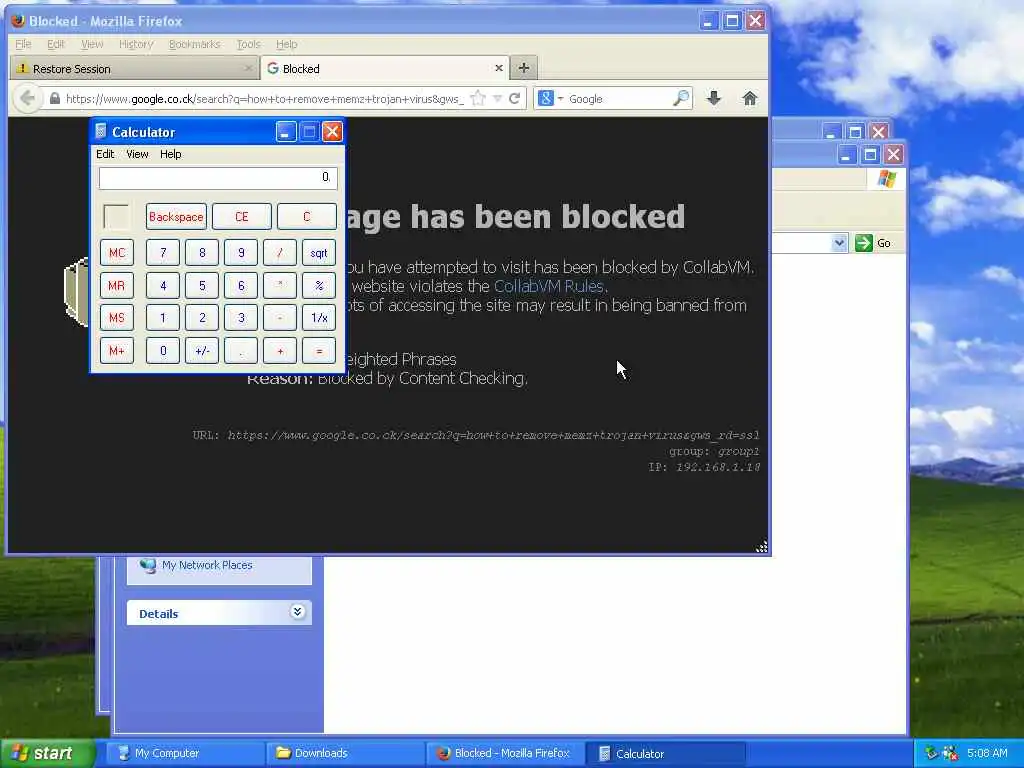The image size is (1024, 768).
Task: Click the search magnifier in Google box
Action: [x=680, y=99]
